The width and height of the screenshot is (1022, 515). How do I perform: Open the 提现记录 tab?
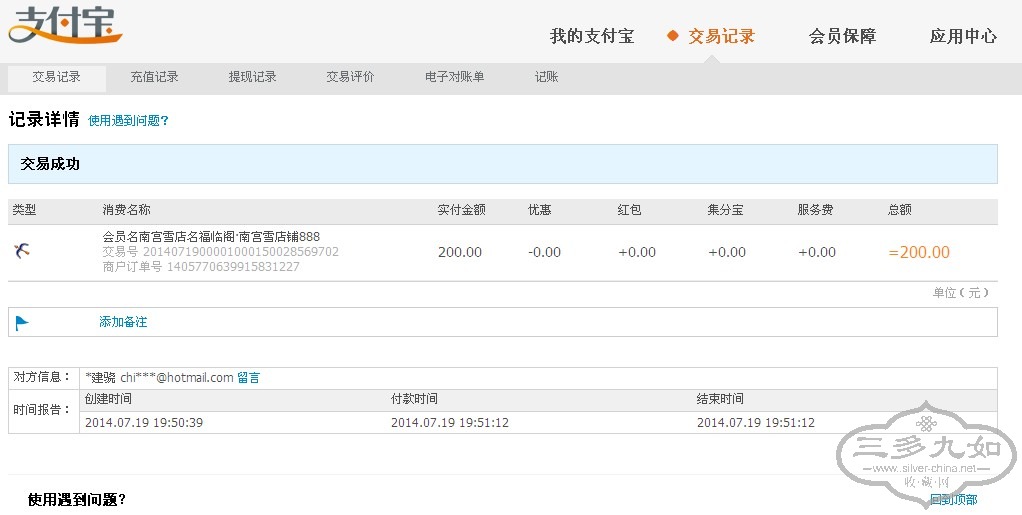pos(252,77)
